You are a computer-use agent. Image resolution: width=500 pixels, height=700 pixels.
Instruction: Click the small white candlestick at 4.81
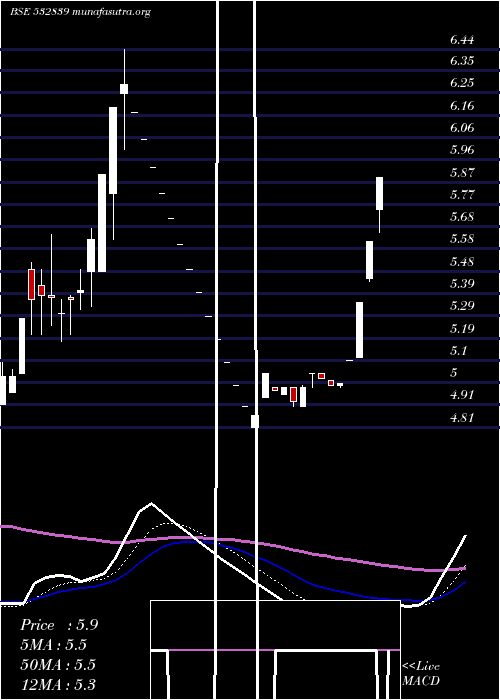[x=255, y=421]
